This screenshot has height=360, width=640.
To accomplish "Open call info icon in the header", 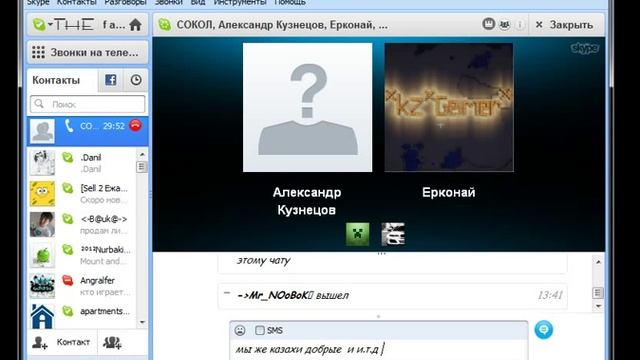I will point(520,24).
